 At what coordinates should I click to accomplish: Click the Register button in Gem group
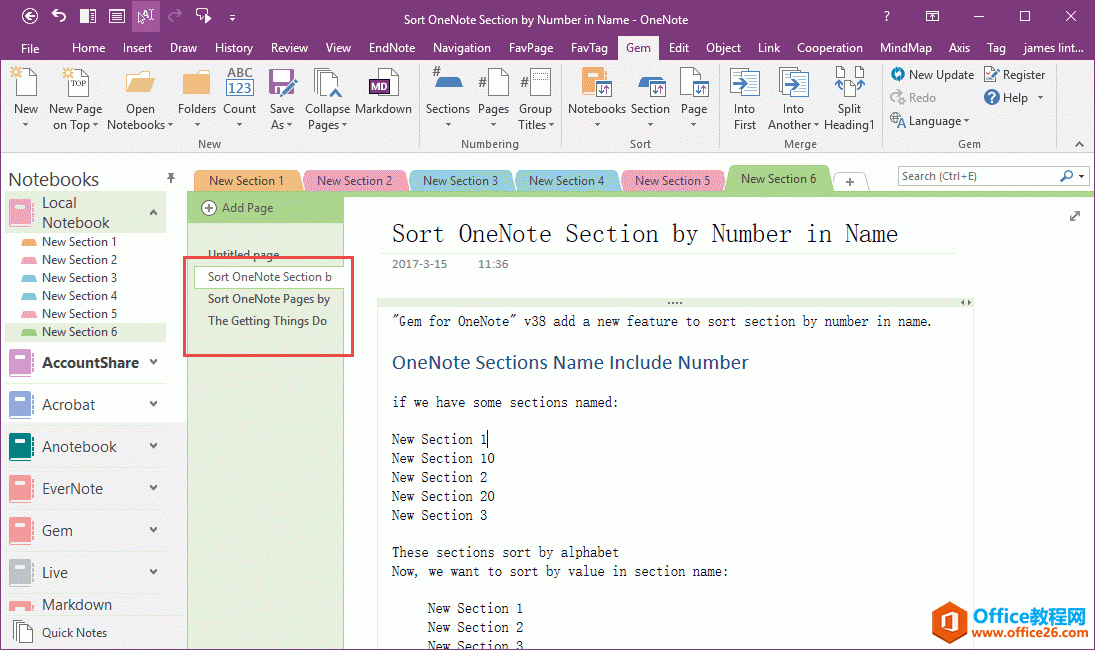tap(1015, 75)
